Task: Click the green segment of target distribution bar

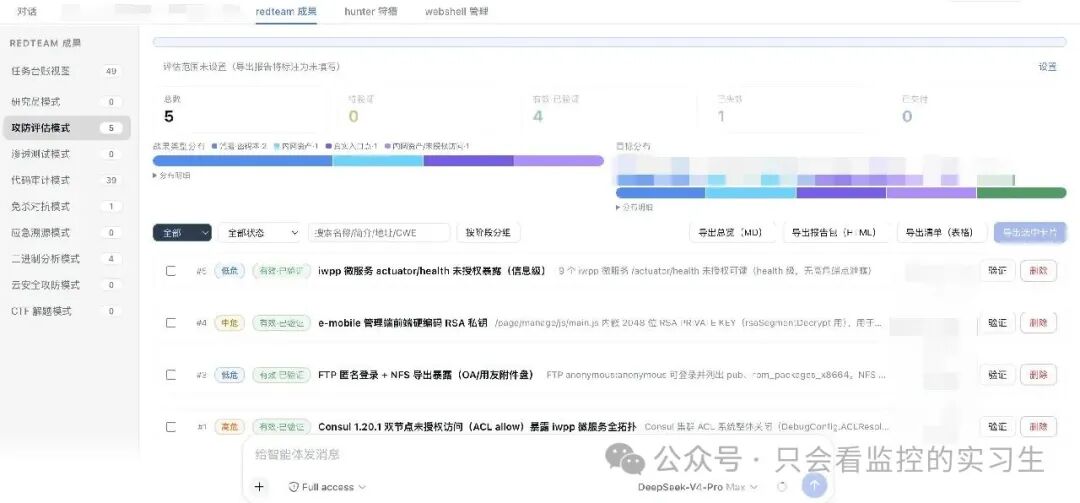Action: tap(1021, 193)
